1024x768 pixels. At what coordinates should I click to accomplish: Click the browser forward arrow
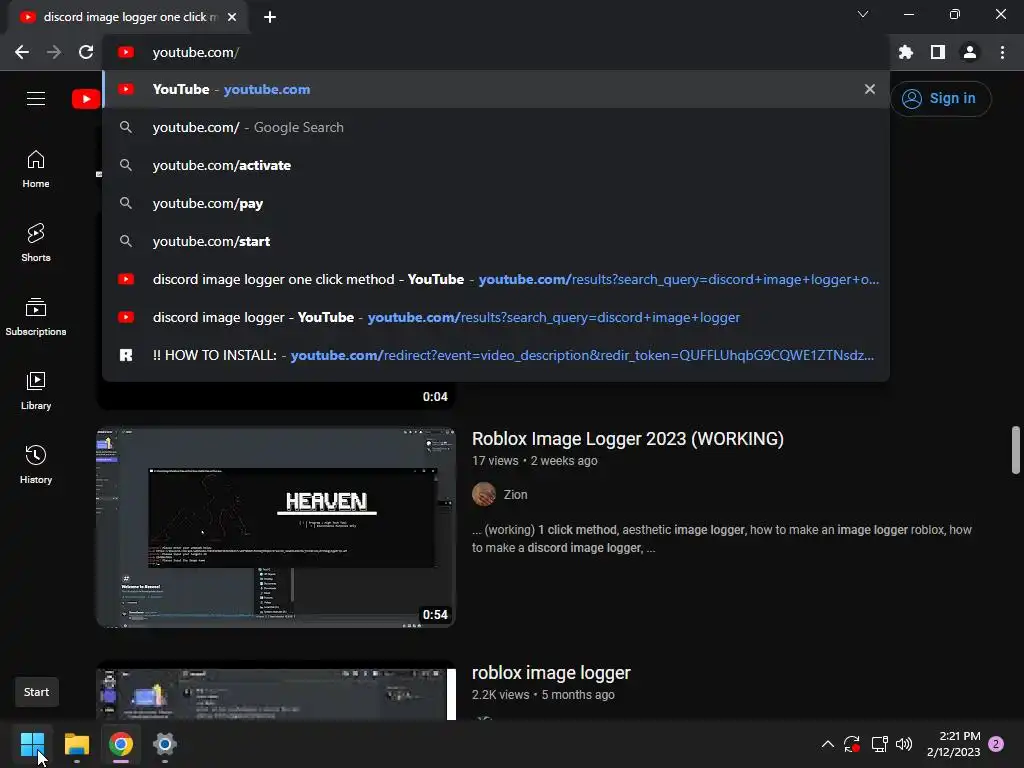[x=54, y=52]
